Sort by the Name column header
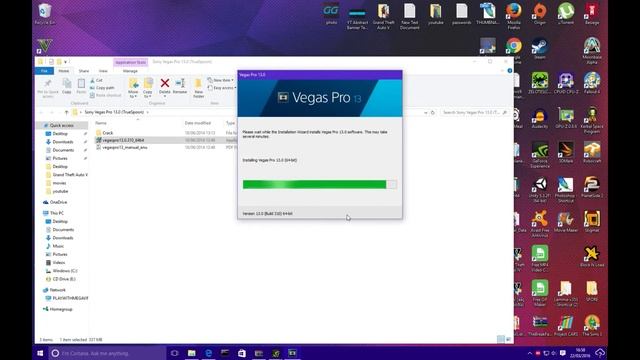Image resolution: width=640 pixels, height=360 pixels. click(101, 123)
